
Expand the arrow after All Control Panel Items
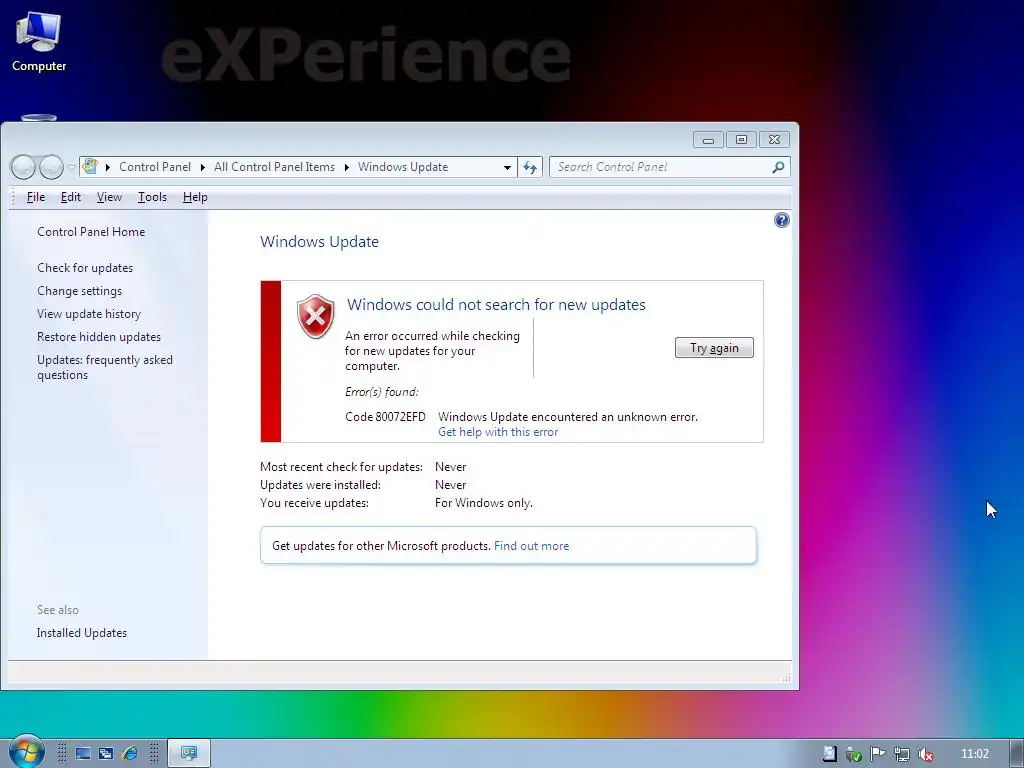pos(347,167)
